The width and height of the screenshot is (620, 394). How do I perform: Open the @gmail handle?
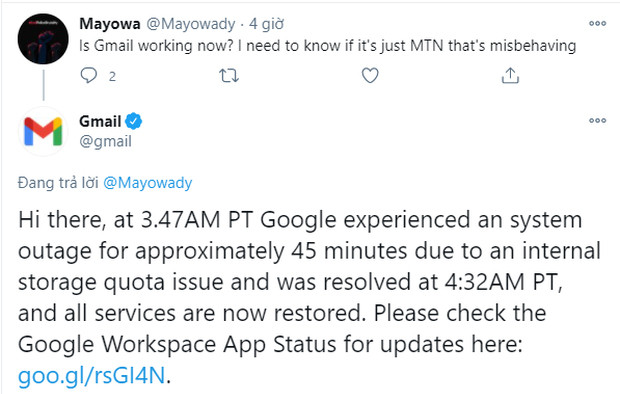tap(106, 141)
